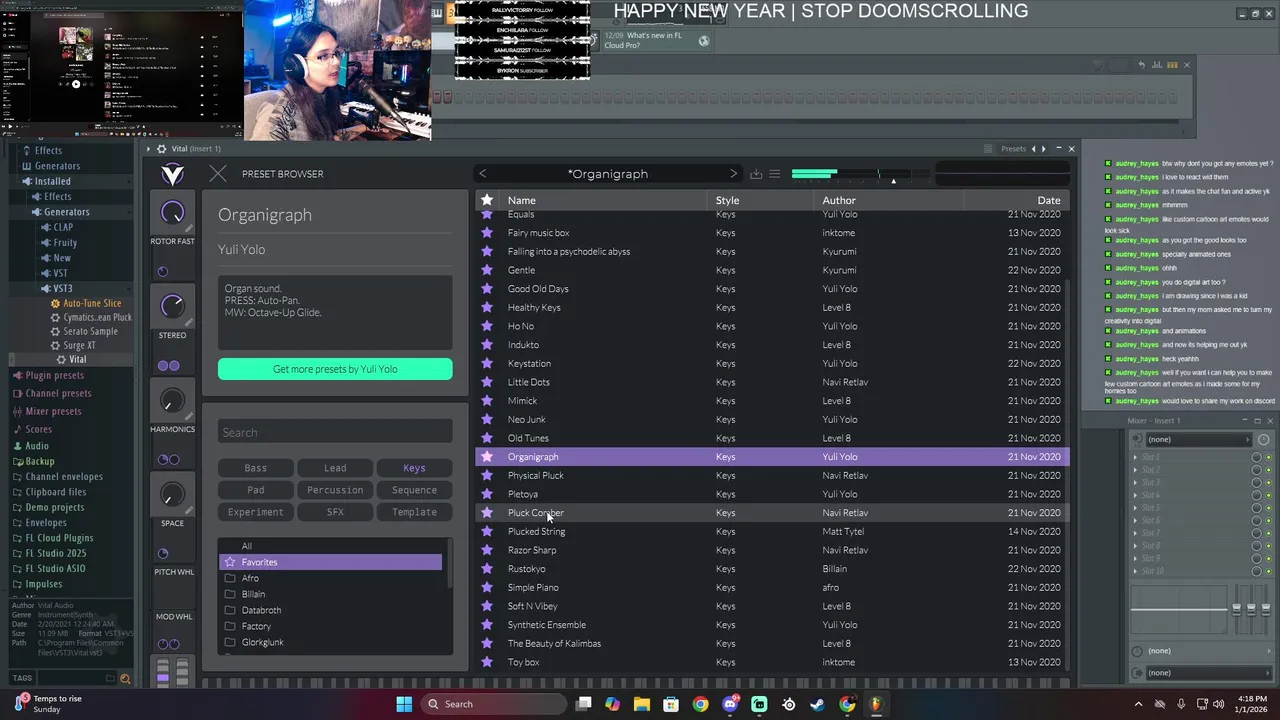Open Slot 1 plugin menu arrow
The height and width of the screenshot is (720, 1280).
pyautogui.click(x=1135, y=458)
